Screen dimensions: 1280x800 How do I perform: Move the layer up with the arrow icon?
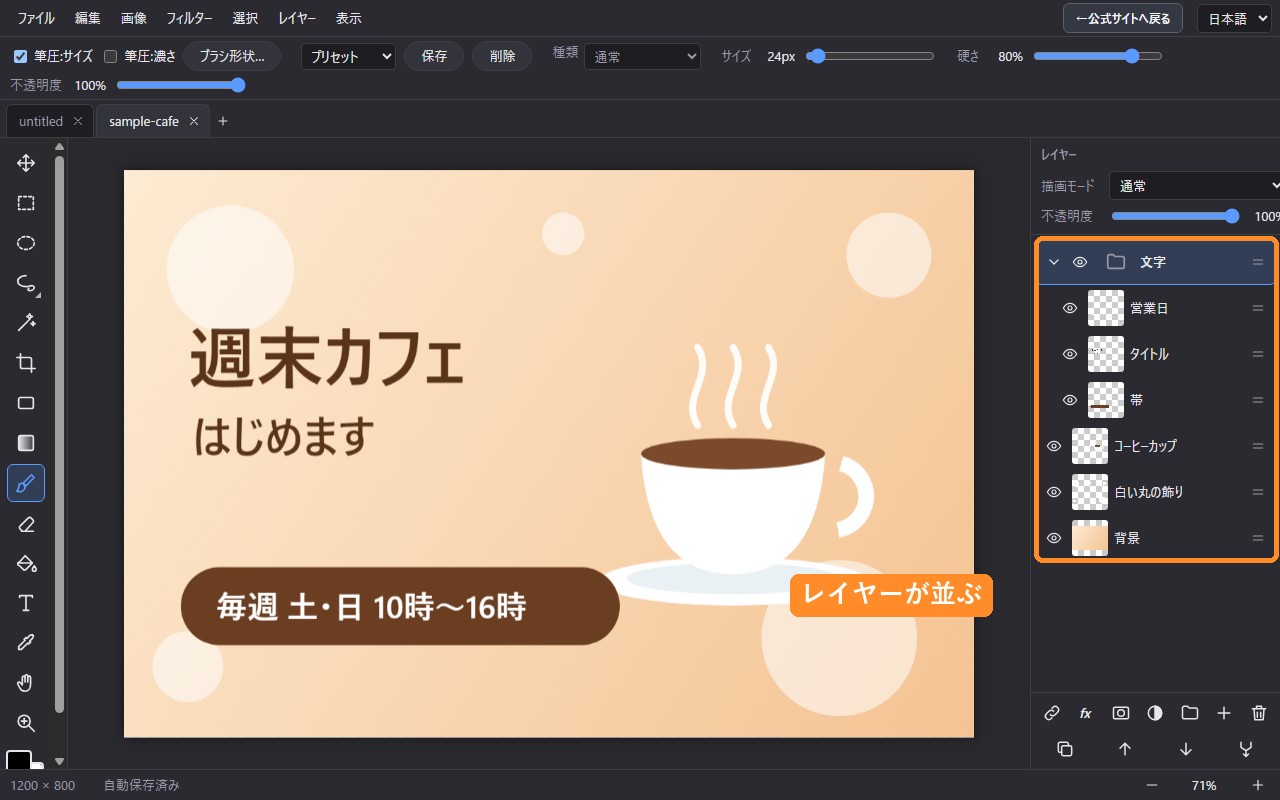pyautogui.click(x=1125, y=749)
